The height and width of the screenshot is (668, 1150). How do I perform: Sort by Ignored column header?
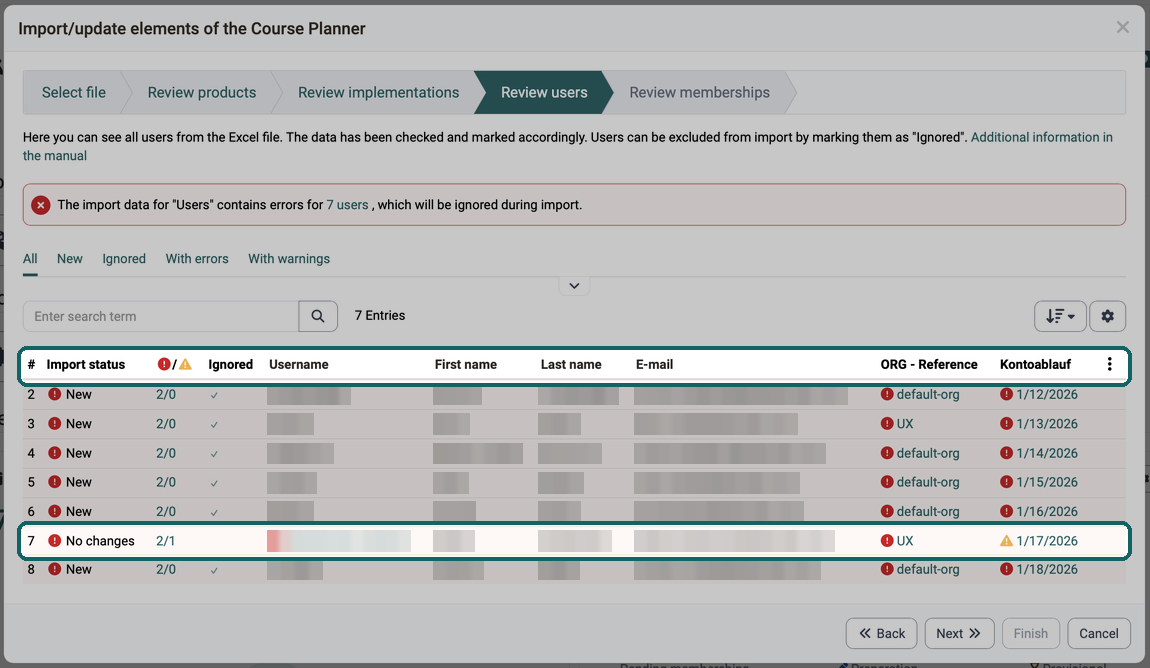(x=230, y=364)
